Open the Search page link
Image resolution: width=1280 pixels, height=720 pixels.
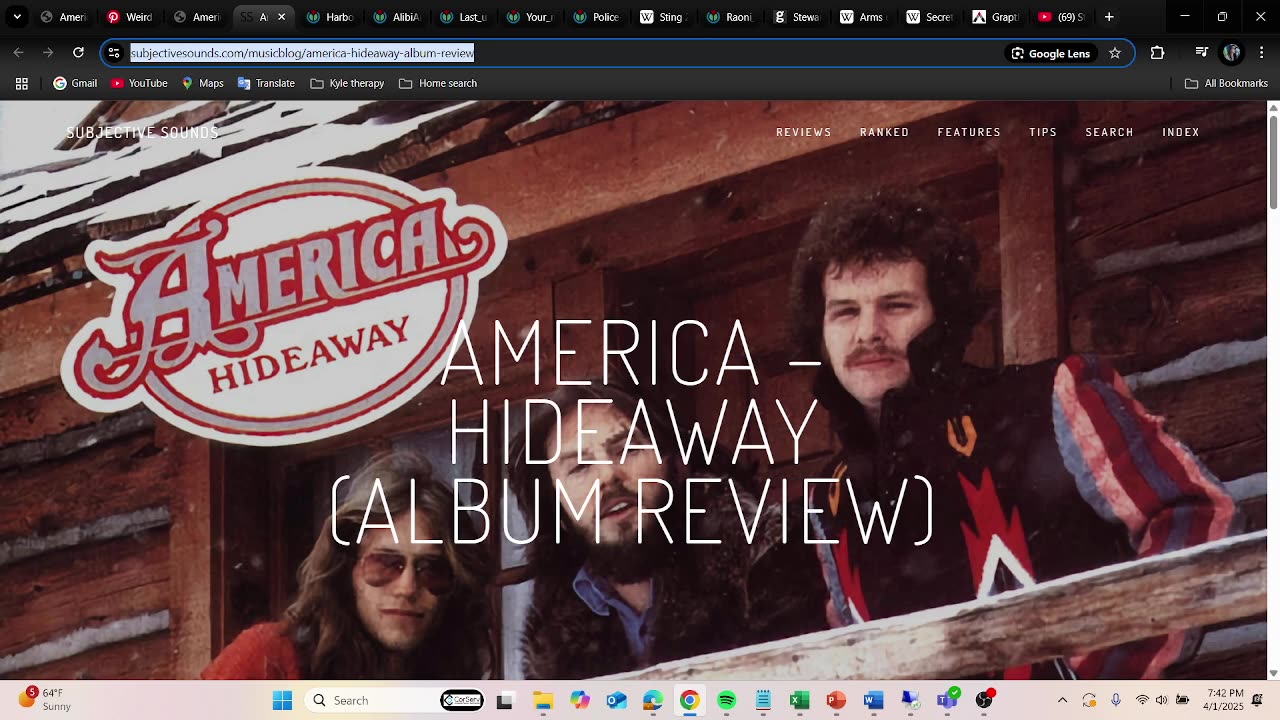click(x=1109, y=132)
